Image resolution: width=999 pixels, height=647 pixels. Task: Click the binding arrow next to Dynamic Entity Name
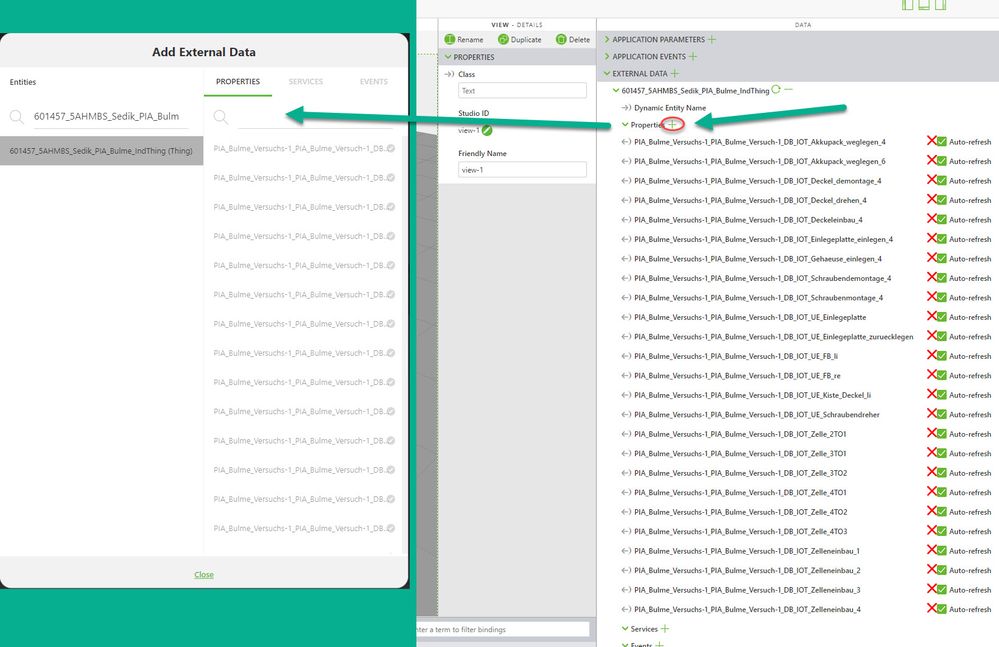click(626, 108)
